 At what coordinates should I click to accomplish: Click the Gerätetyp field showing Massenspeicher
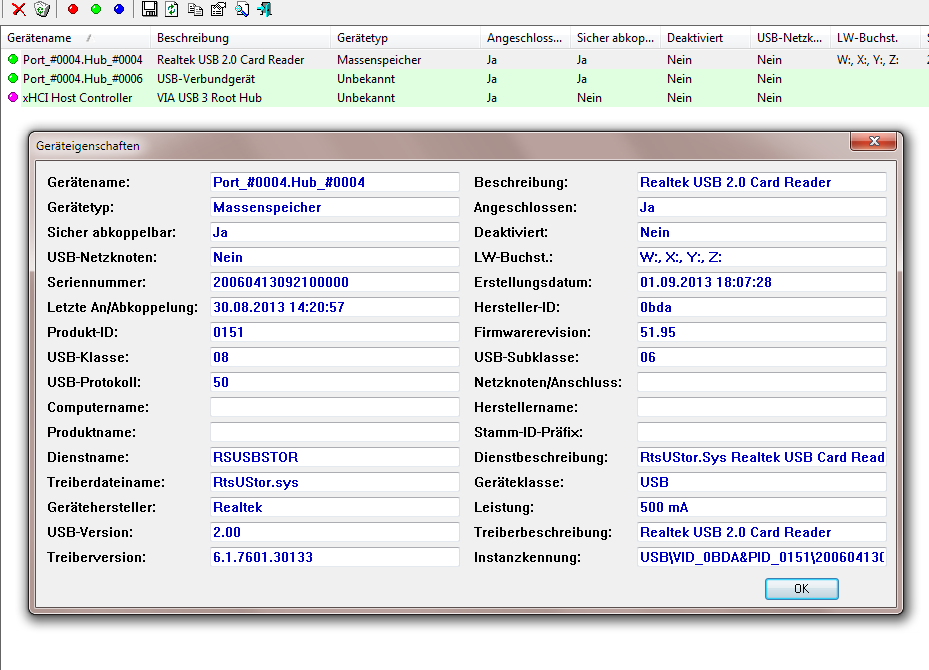point(335,207)
